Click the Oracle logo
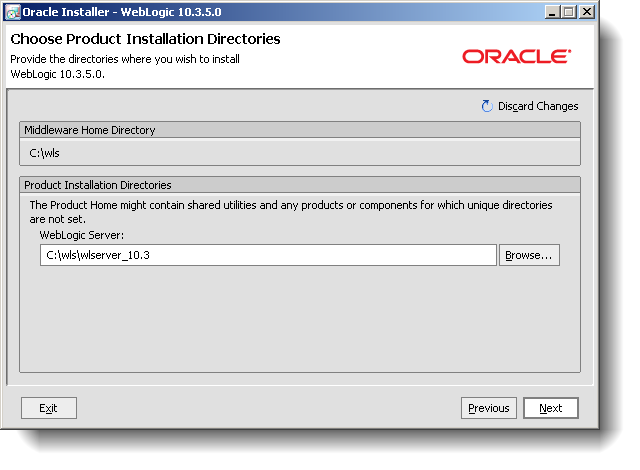The height and width of the screenshot is (470, 640). 516,56
